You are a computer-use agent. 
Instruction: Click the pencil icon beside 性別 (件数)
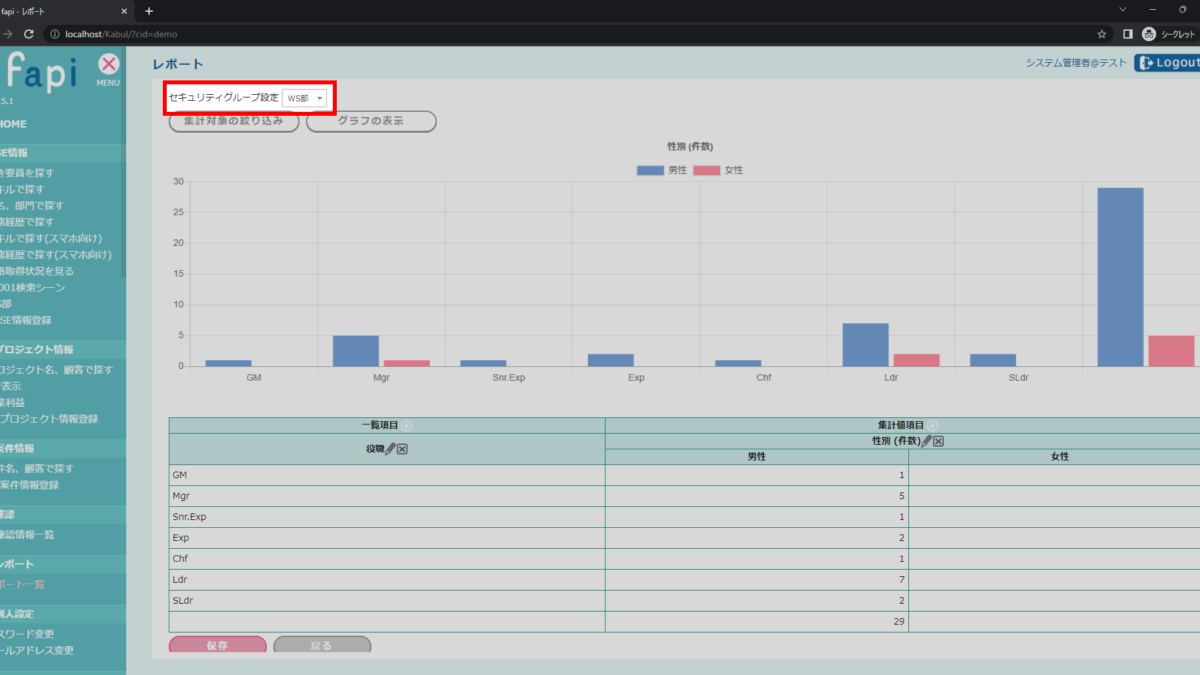pyautogui.click(x=927, y=441)
